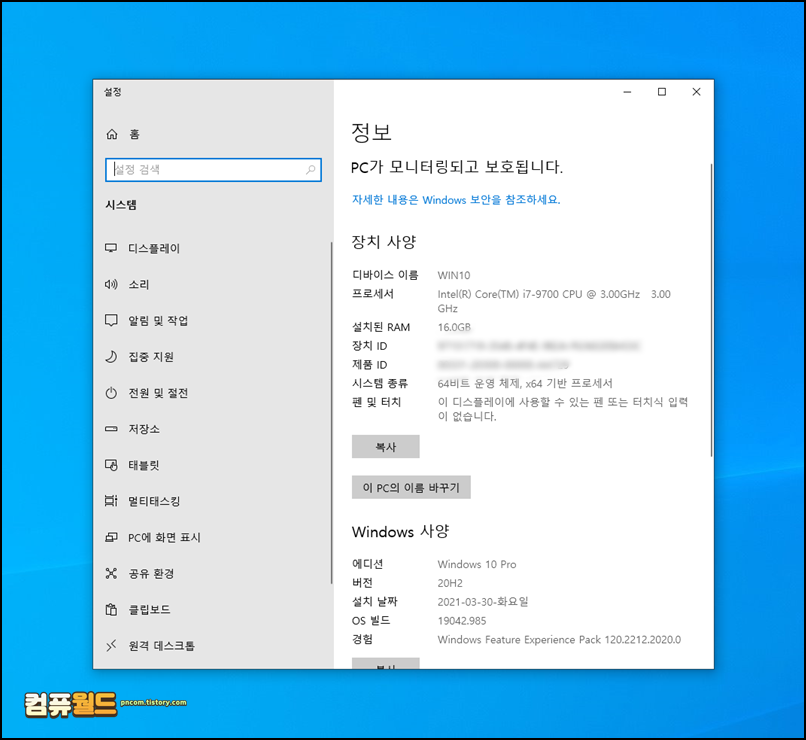
Task: Select 공유 환경 label
Action: tap(151, 574)
